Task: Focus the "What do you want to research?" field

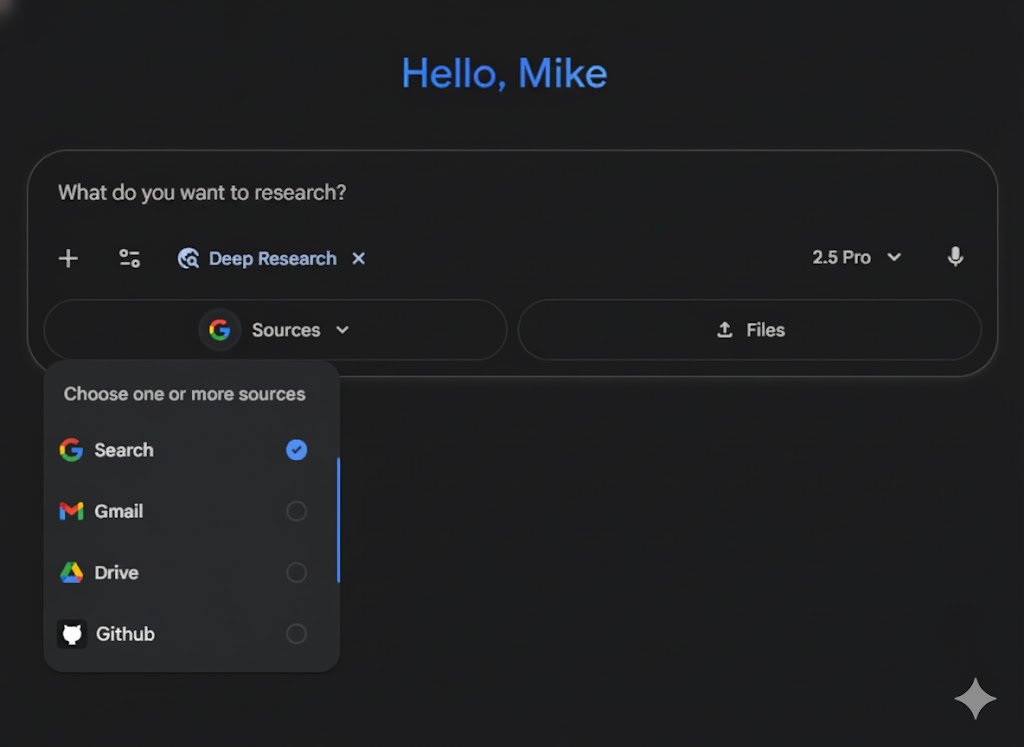Action: [400, 193]
